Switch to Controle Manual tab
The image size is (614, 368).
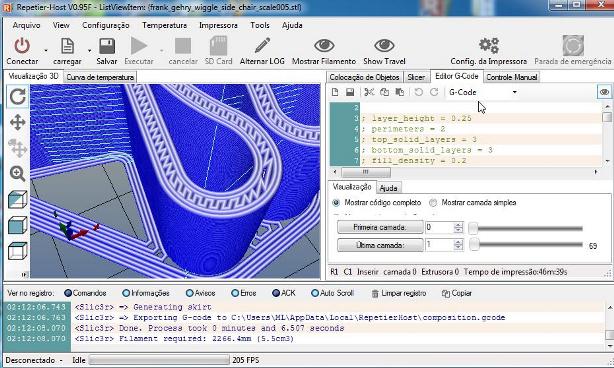click(x=511, y=77)
